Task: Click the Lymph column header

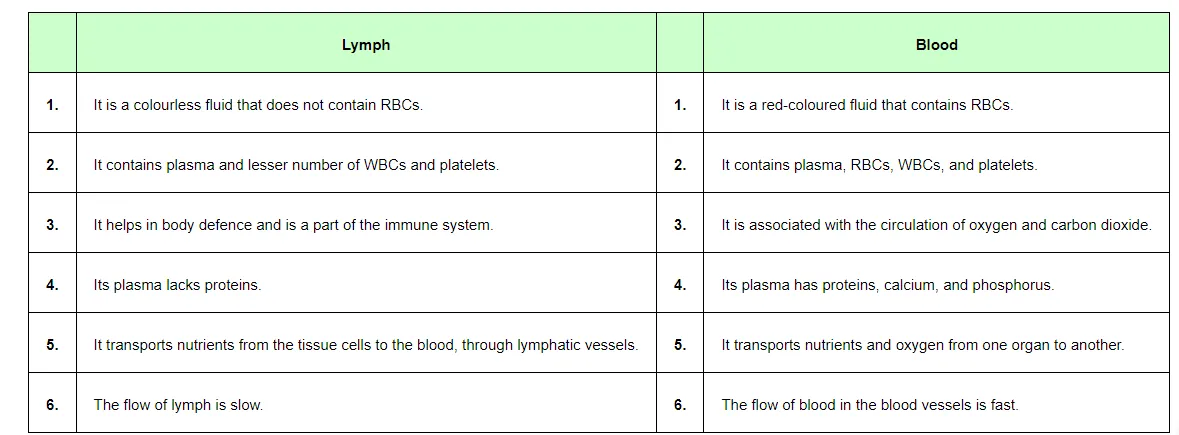Action: [x=366, y=45]
